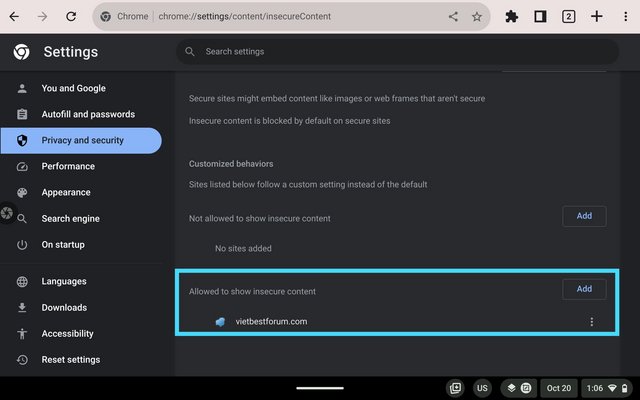640x400 pixels.
Task: Open the tray layers and capture icons
Action: [519, 388]
